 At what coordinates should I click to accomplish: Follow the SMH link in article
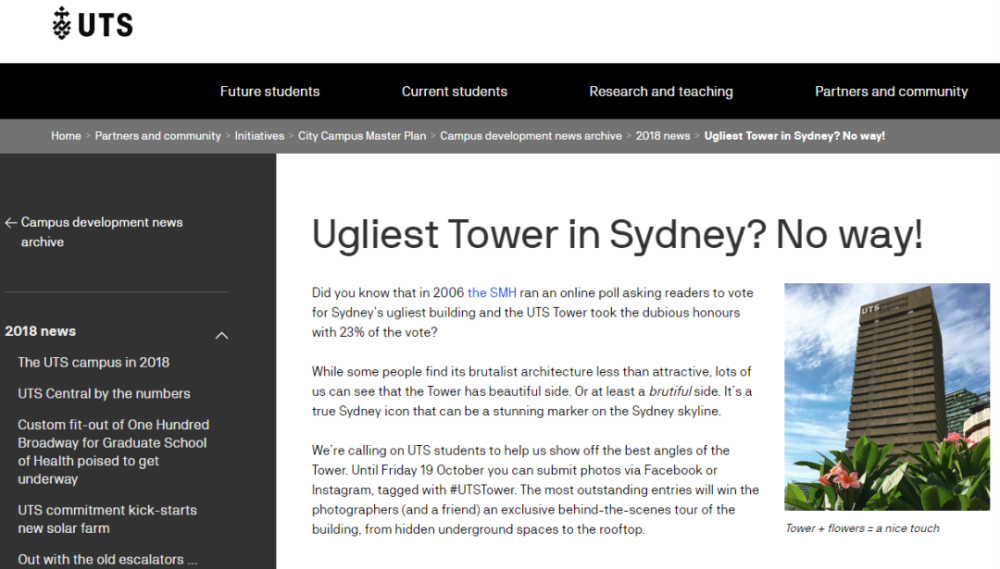(491, 293)
